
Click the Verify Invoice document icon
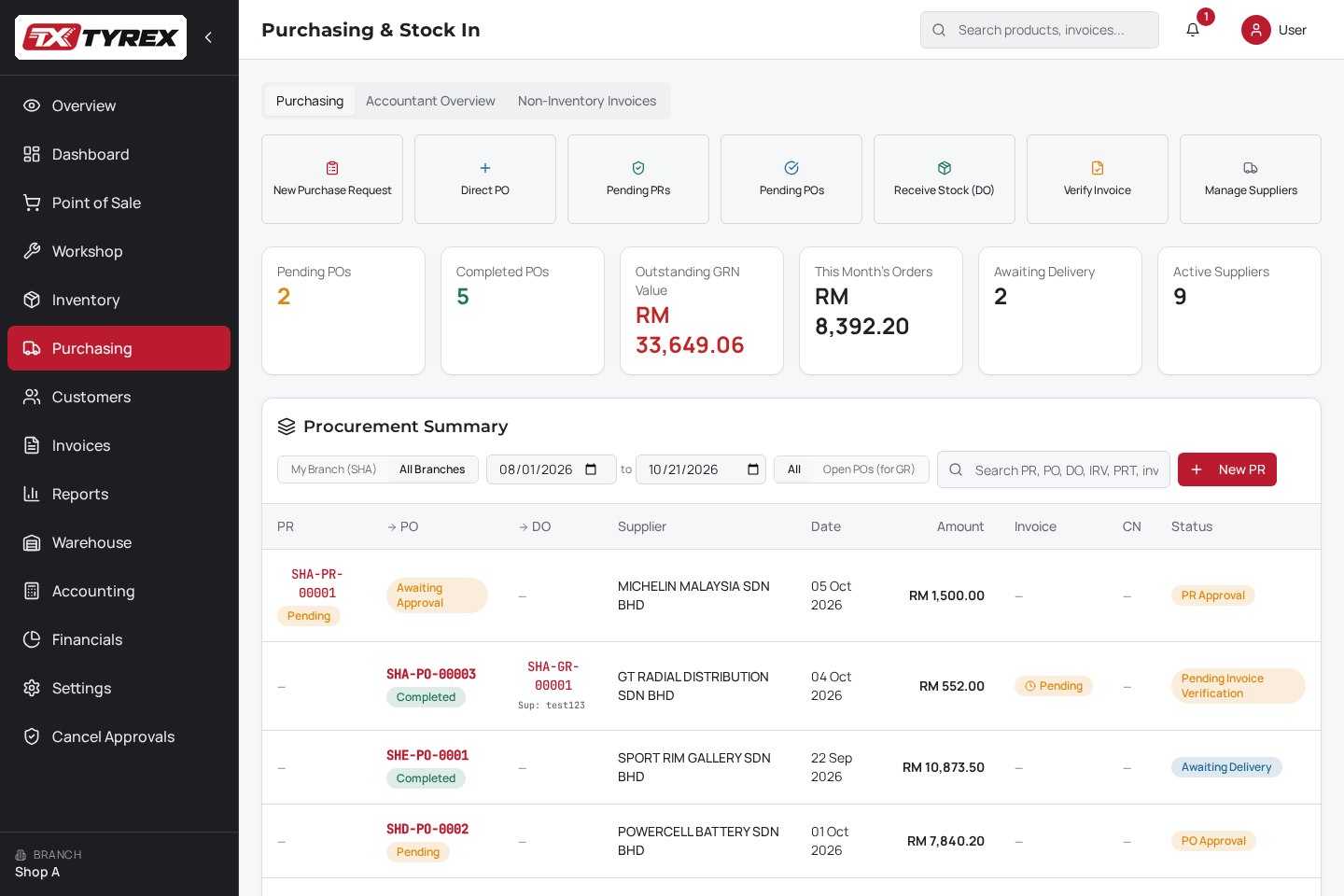click(x=1098, y=168)
